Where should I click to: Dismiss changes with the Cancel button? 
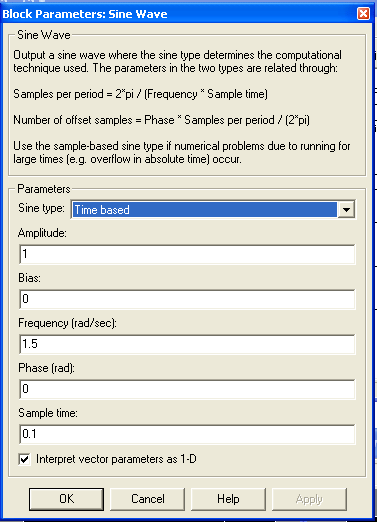147,499
